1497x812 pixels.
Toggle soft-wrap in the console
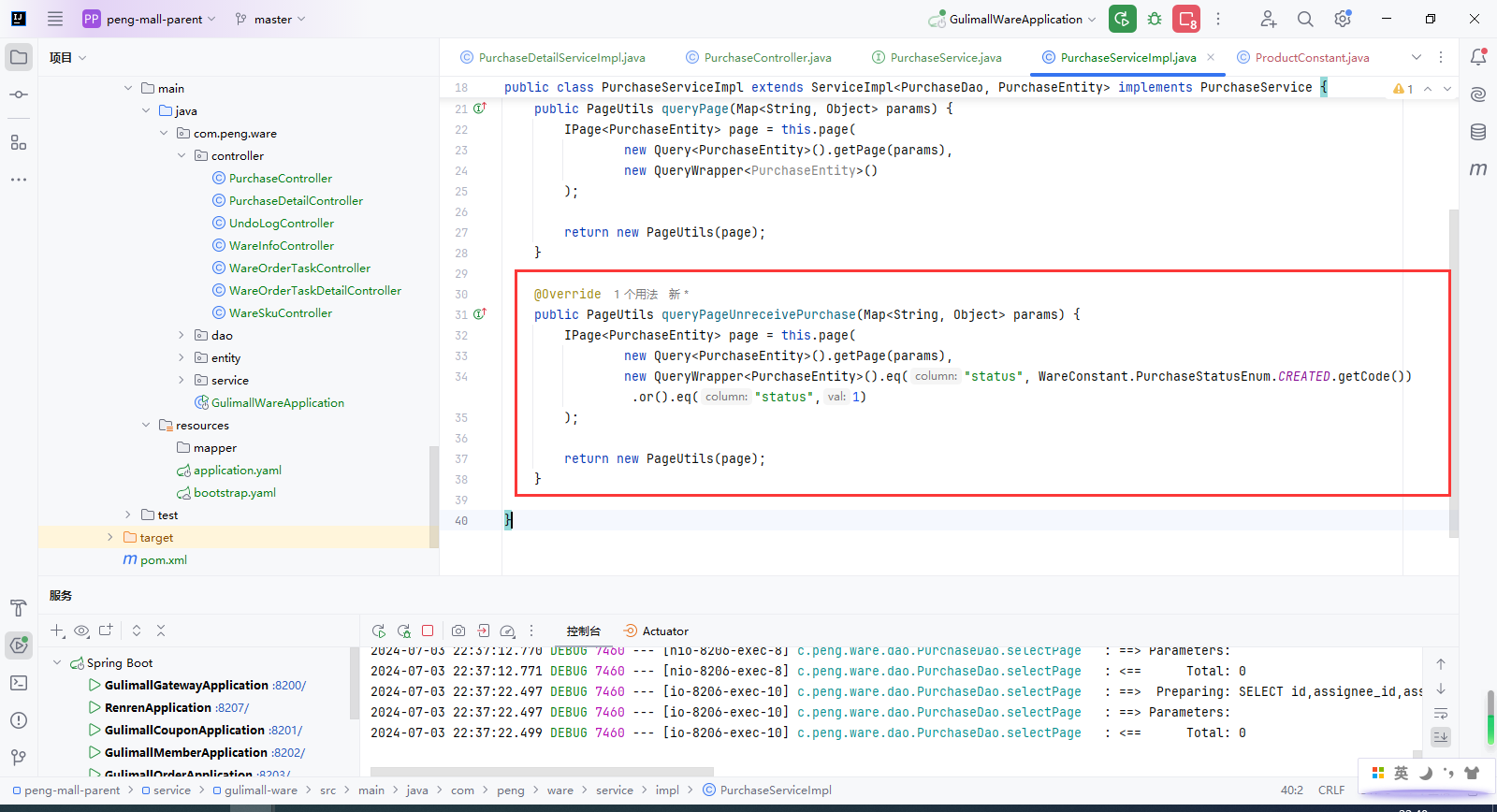click(x=1441, y=713)
